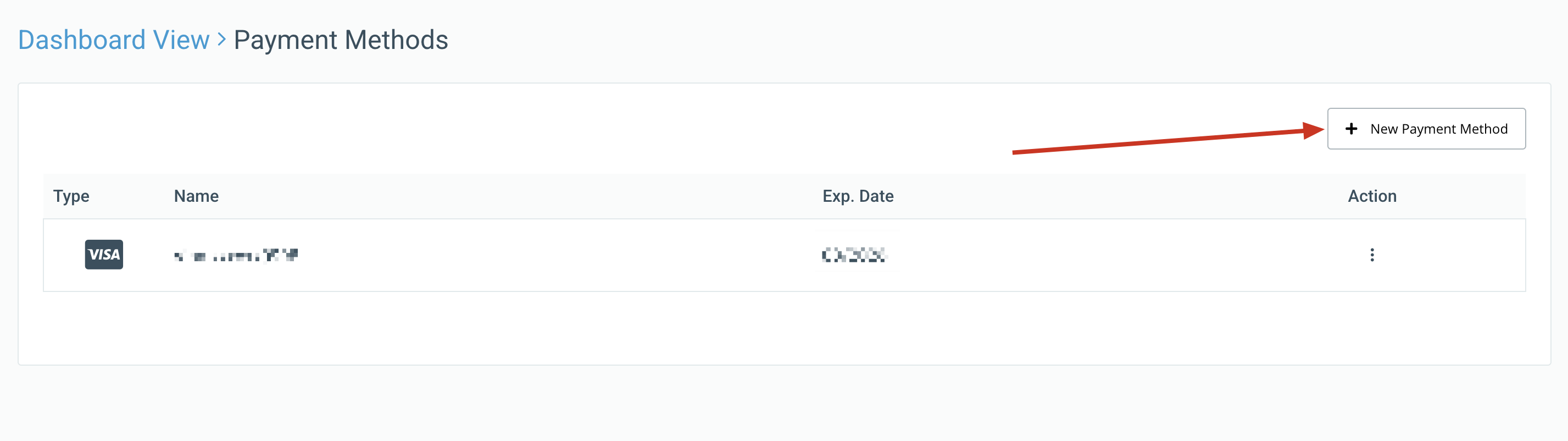The image size is (1568, 441).
Task: Click the Payment Methods breadcrumb title
Action: pyautogui.click(x=341, y=40)
